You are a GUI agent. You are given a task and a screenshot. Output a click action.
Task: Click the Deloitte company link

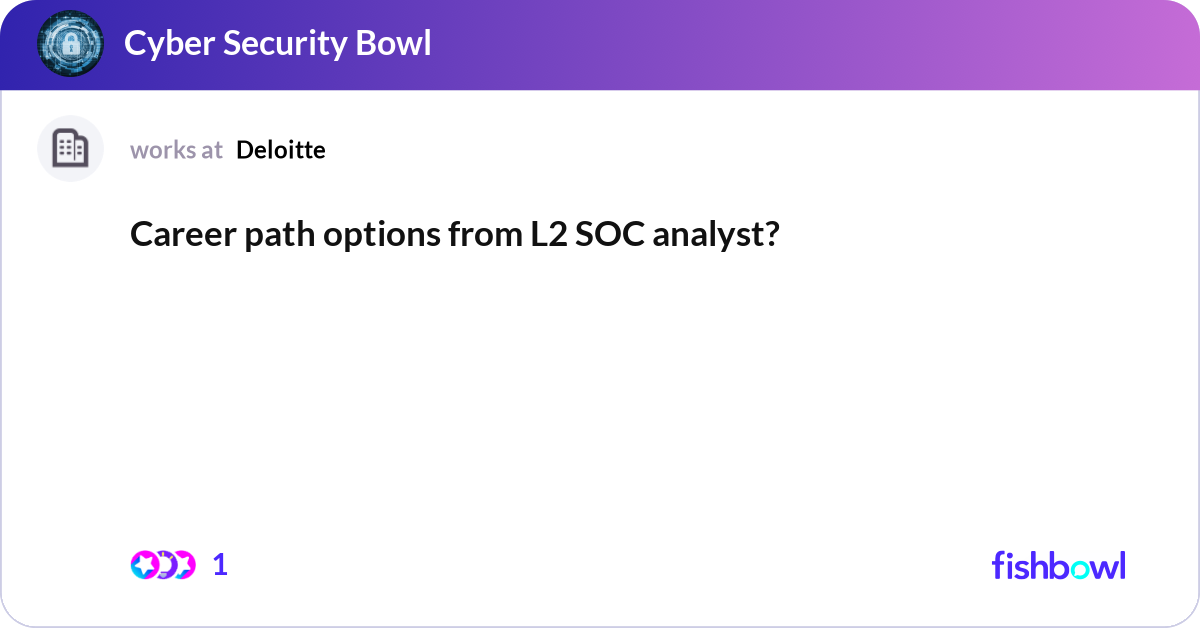point(280,150)
